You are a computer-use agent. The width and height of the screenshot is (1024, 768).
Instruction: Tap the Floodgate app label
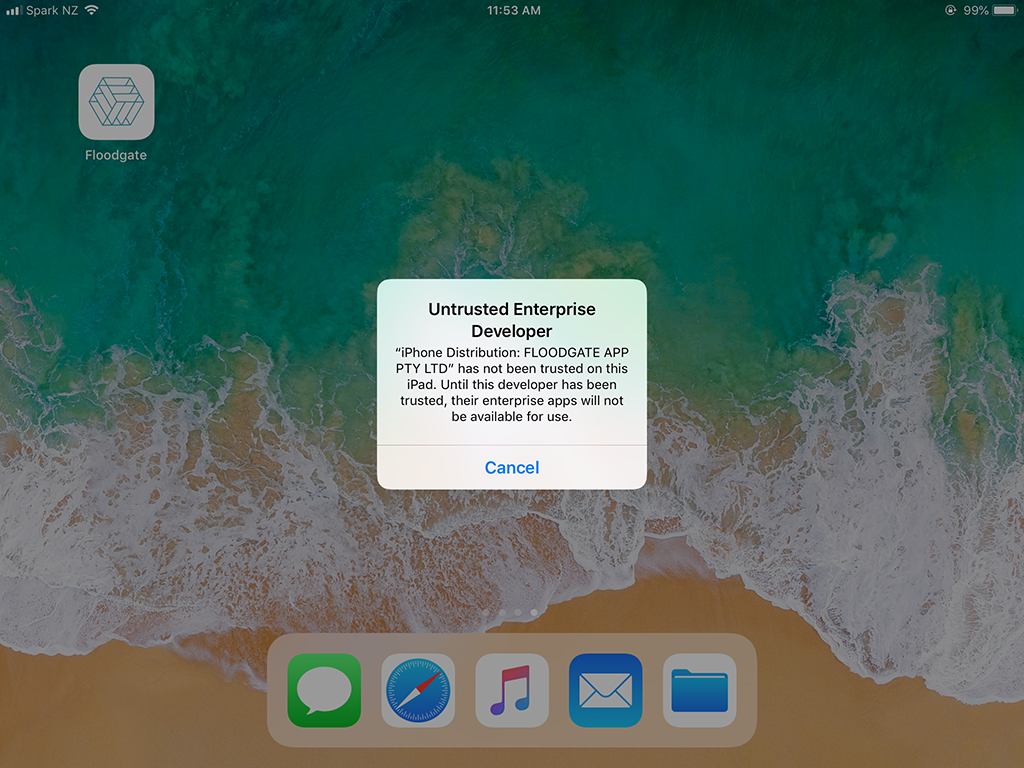point(116,155)
